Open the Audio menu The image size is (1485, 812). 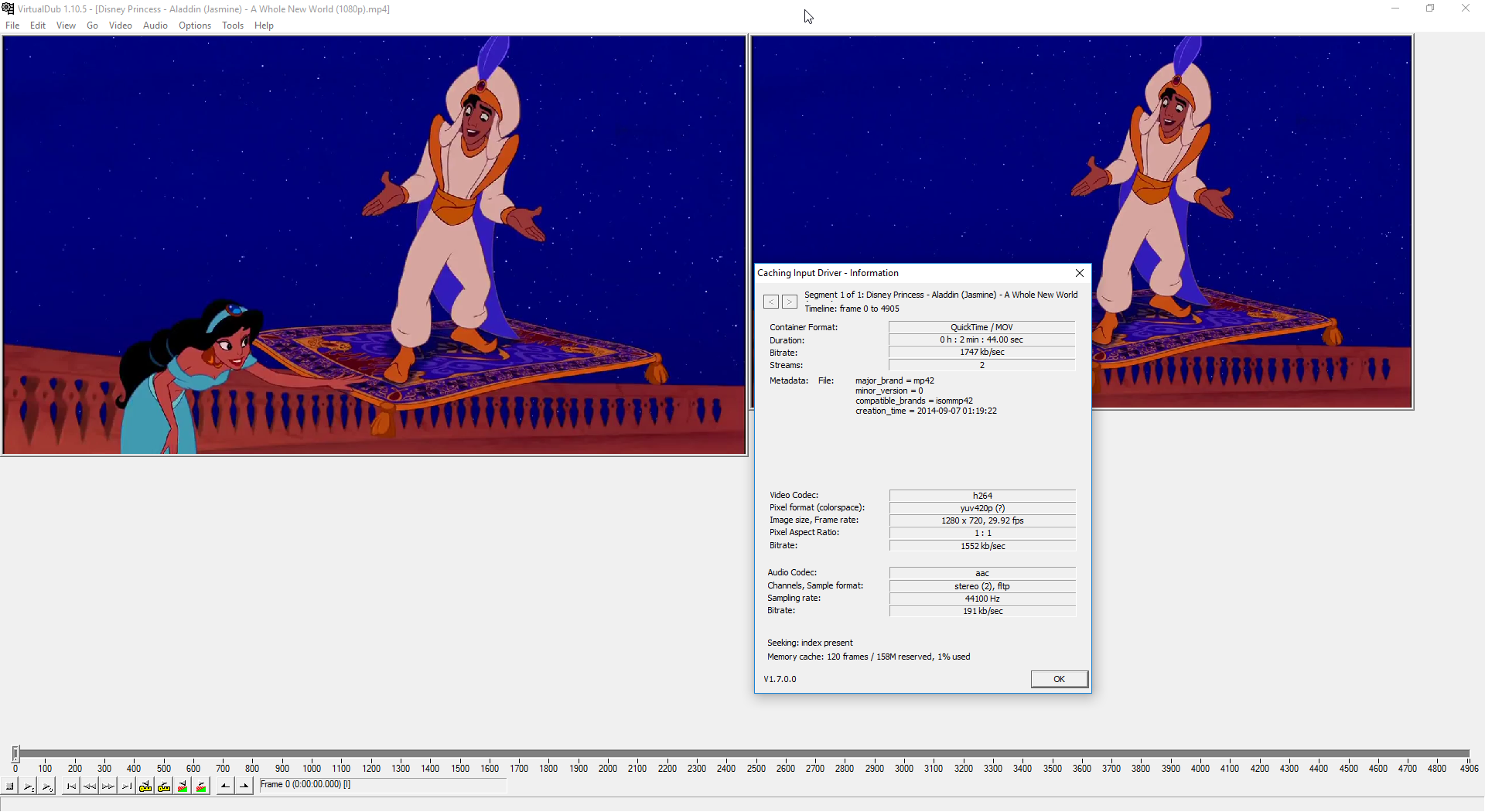(155, 26)
